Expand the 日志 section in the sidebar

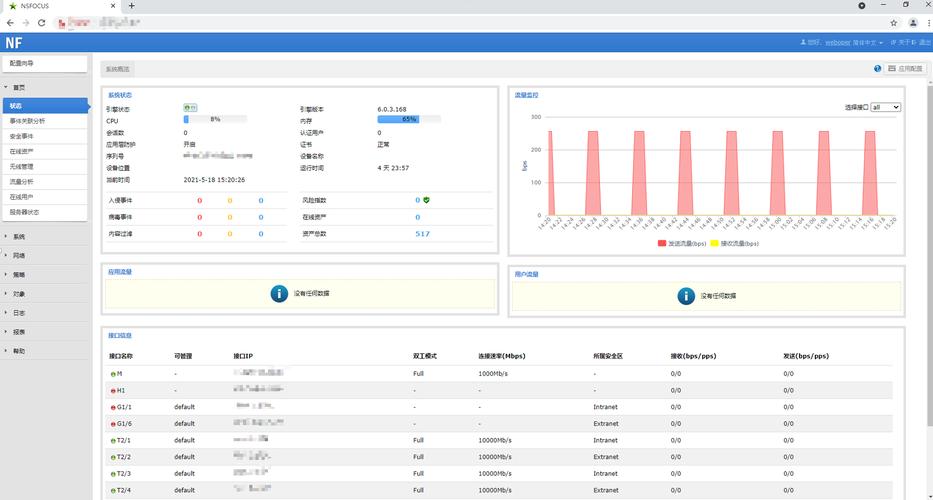[18, 313]
